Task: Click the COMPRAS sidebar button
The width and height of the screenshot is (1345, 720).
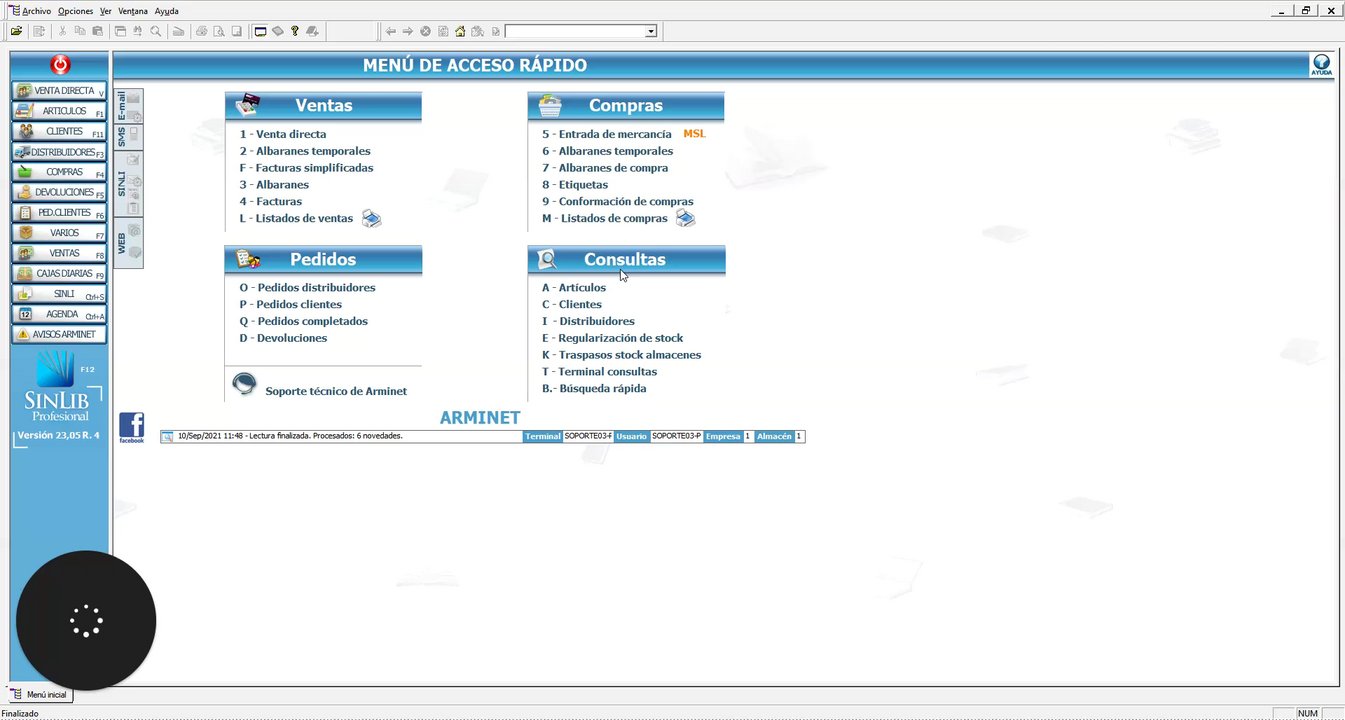Action: (59, 172)
